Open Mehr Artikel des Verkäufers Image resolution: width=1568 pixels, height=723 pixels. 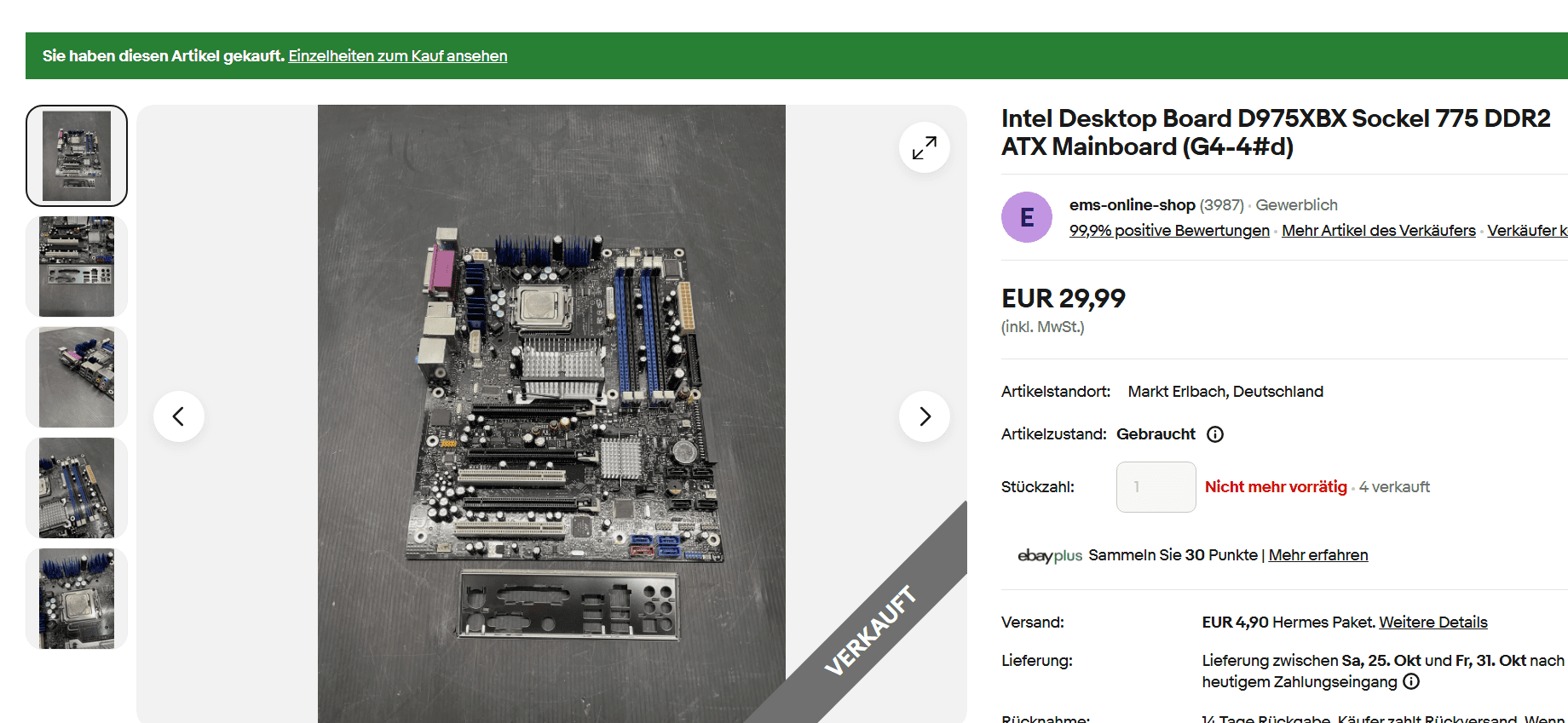coord(1379,231)
